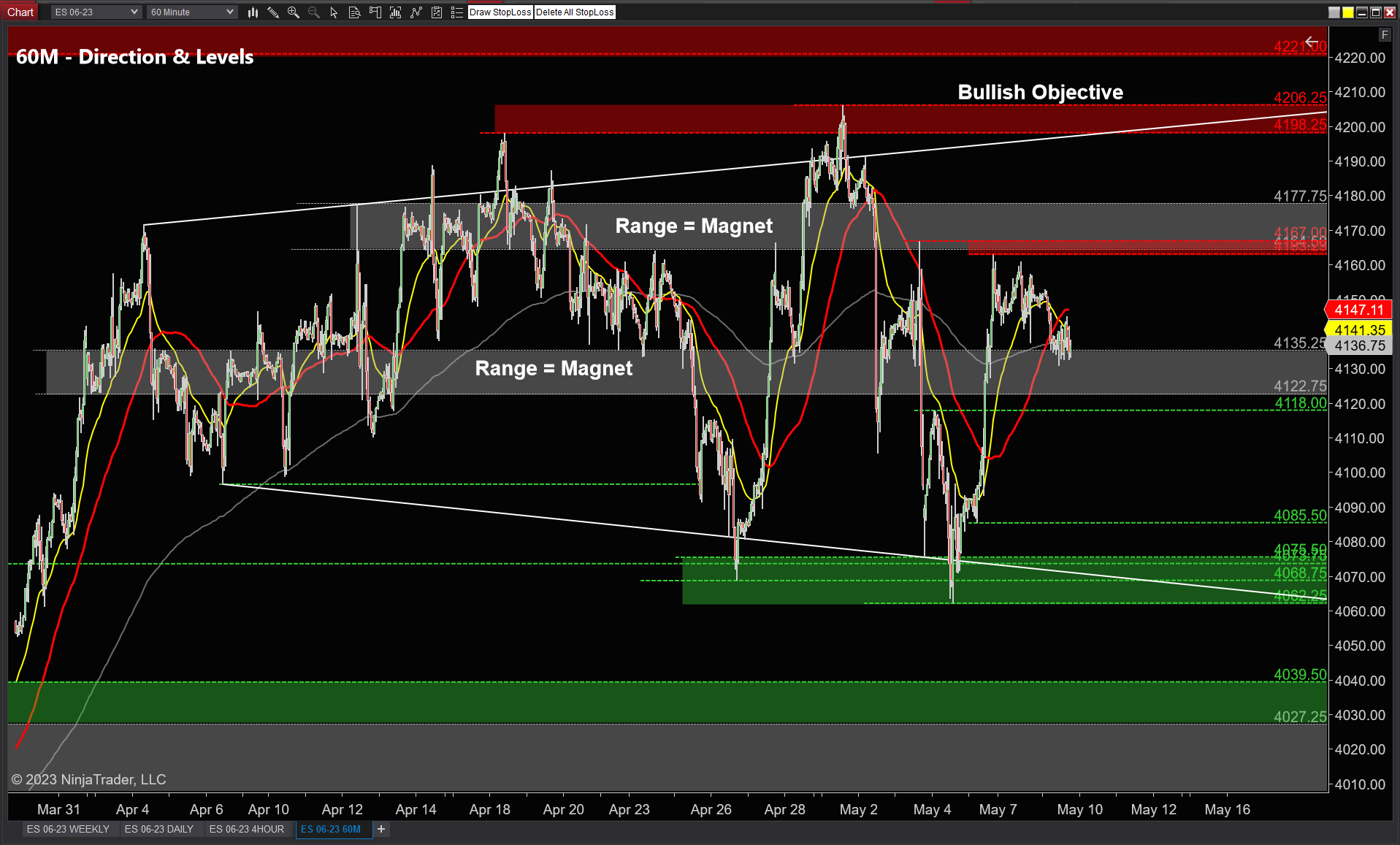Open the bar type chart style icon

pos(253,12)
